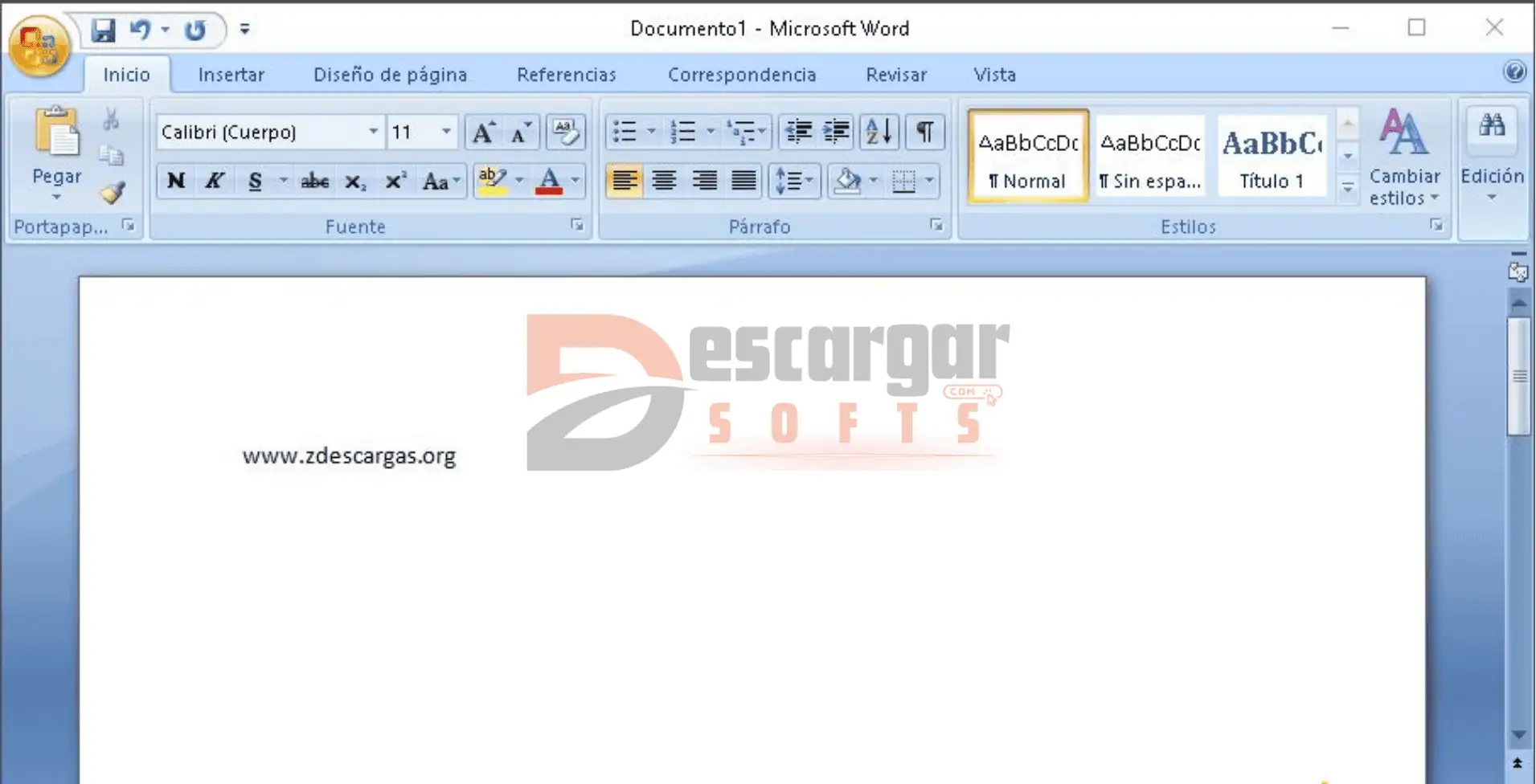This screenshot has height=784, width=1536.
Task: Open Word Help question mark icon
Action: click(x=1514, y=72)
